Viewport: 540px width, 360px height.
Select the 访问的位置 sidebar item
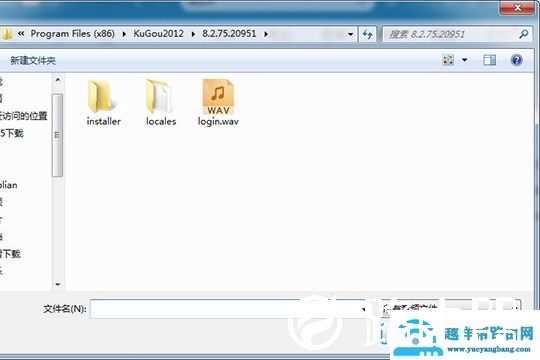(x=23, y=116)
